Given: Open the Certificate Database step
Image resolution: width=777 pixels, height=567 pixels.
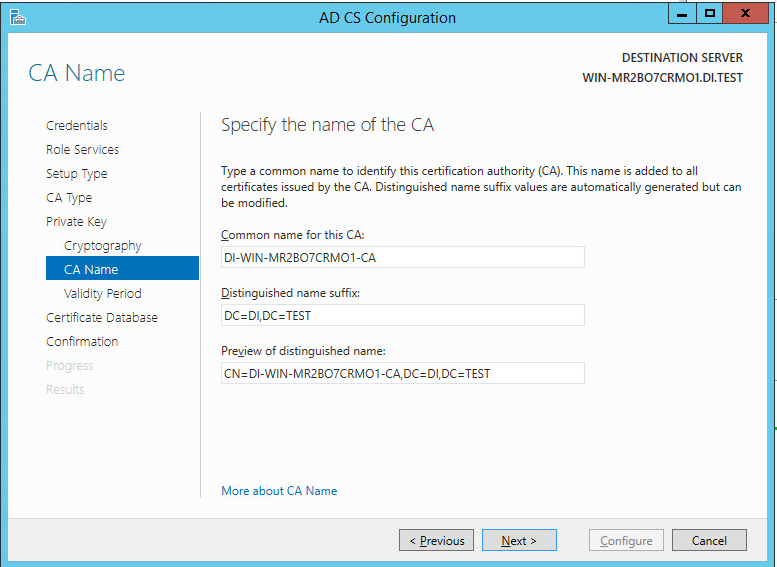Looking at the screenshot, I should (102, 317).
